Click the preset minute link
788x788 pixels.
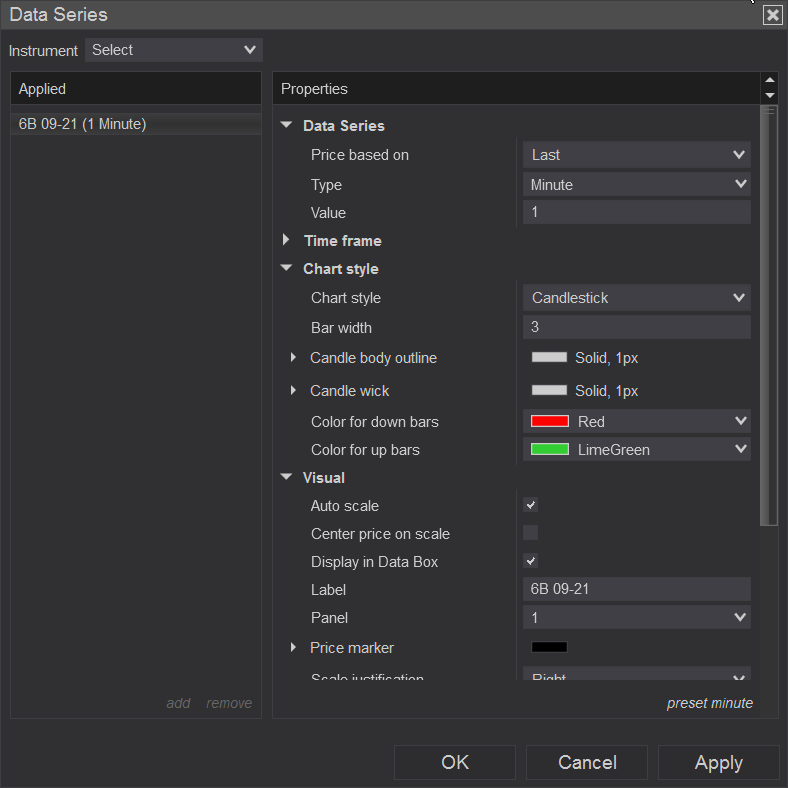(x=709, y=703)
